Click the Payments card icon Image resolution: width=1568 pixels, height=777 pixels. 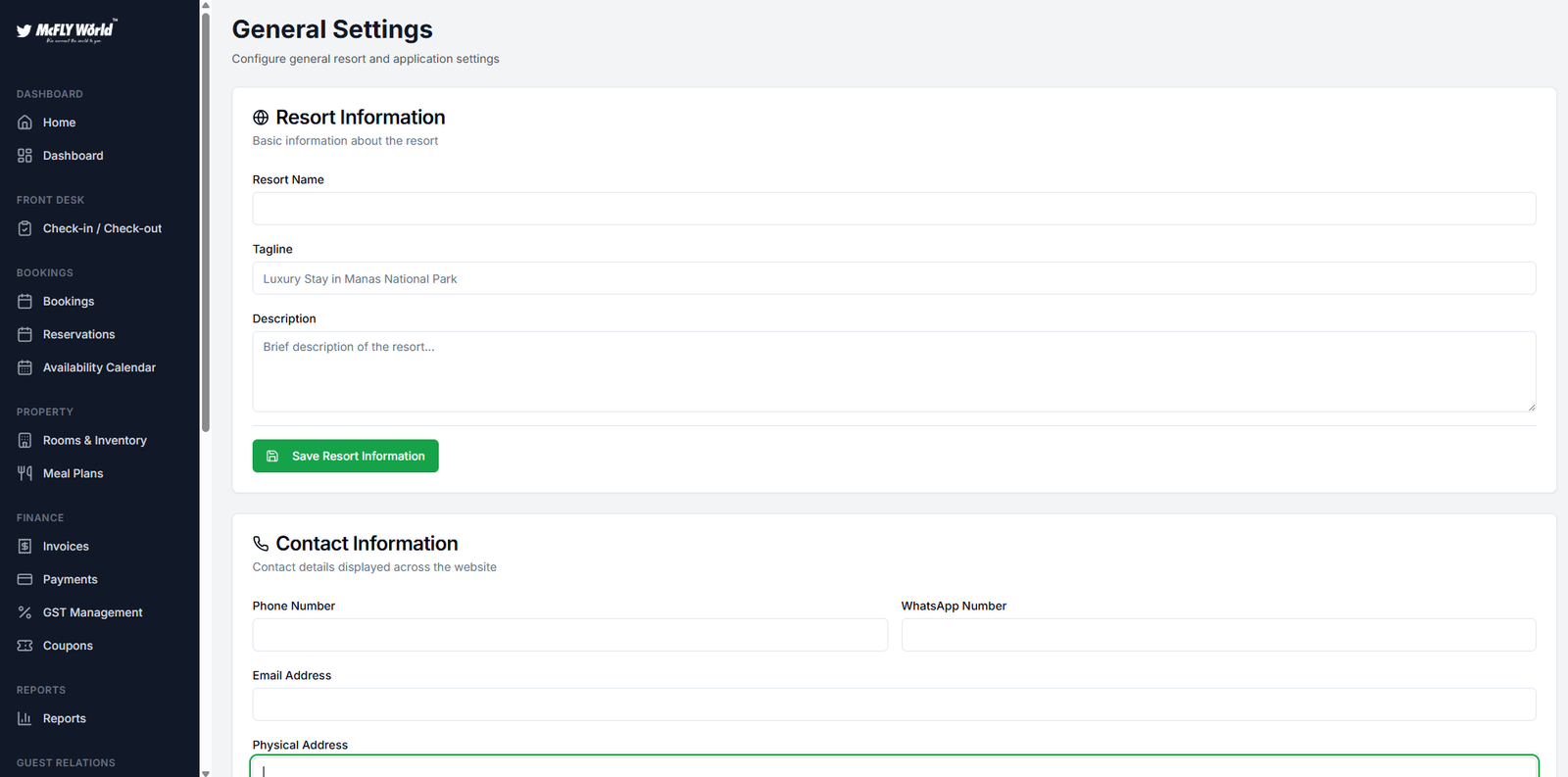(24, 579)
